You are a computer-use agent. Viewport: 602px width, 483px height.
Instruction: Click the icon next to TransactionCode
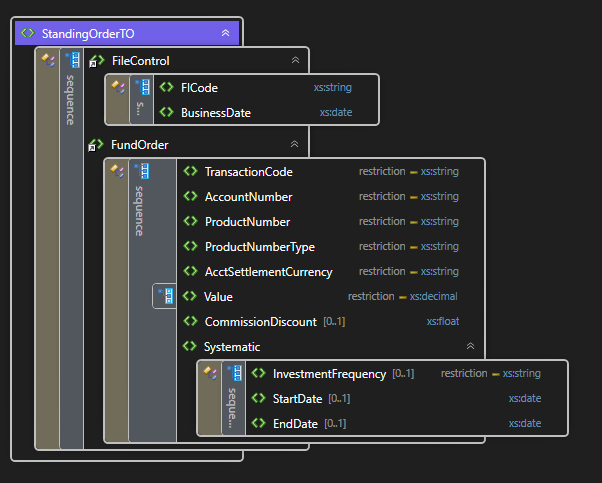pyautogui.click(x=190, y=171)
